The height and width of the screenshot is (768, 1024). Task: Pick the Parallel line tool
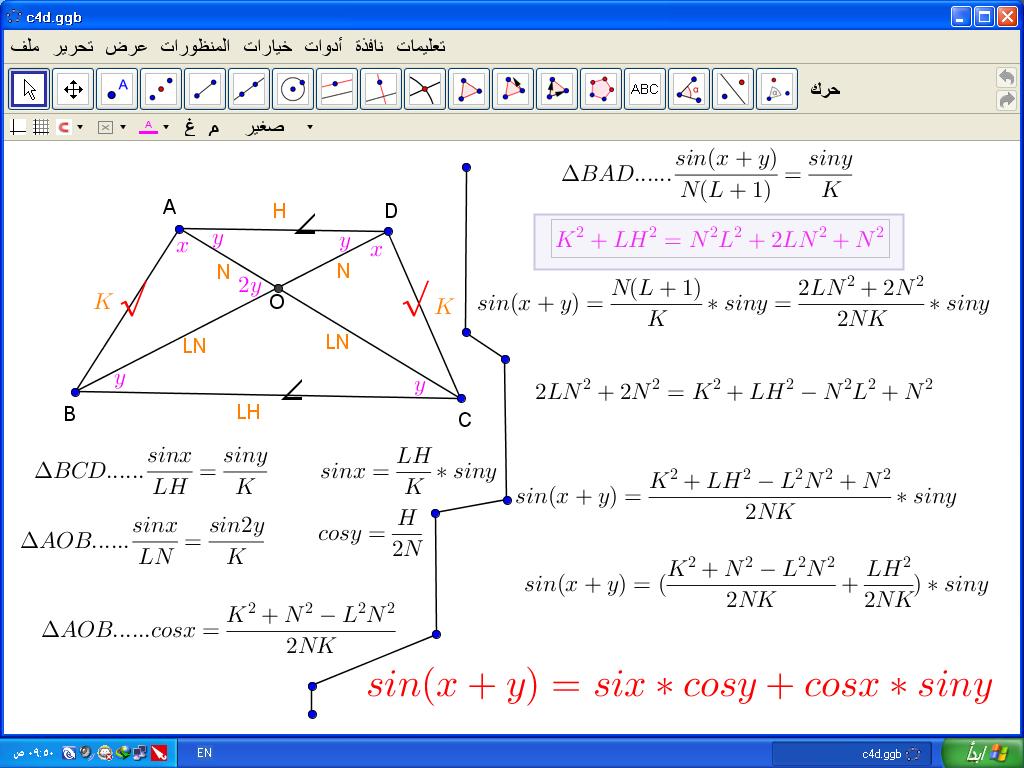pyautogui.click(x=337, y=89)
